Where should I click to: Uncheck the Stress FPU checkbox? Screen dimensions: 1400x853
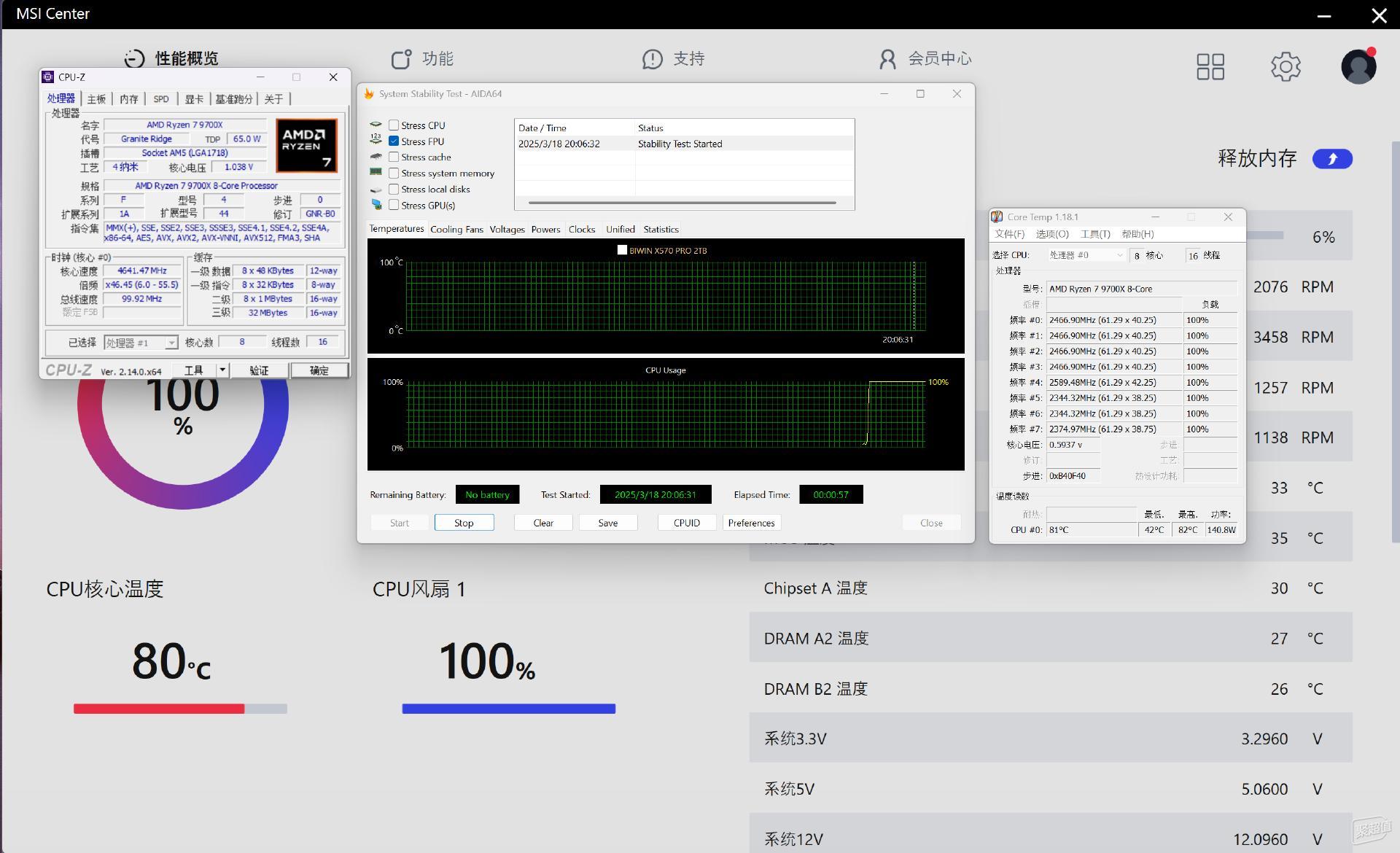pos(394,141)
